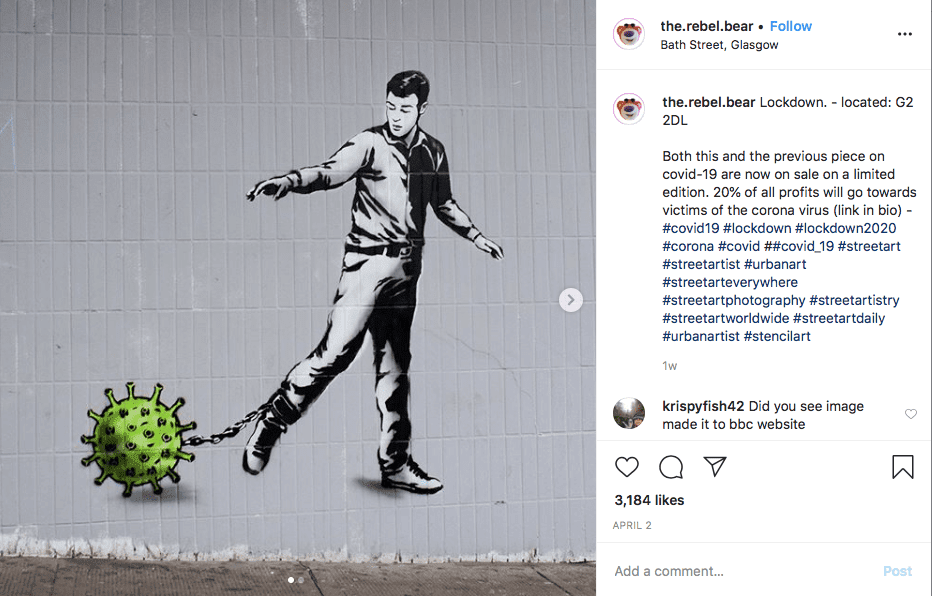The height and width of the screenshot is (596, 932).
Task: Open the.rebel.bear header profile avatar
Action: click(629, 34)
